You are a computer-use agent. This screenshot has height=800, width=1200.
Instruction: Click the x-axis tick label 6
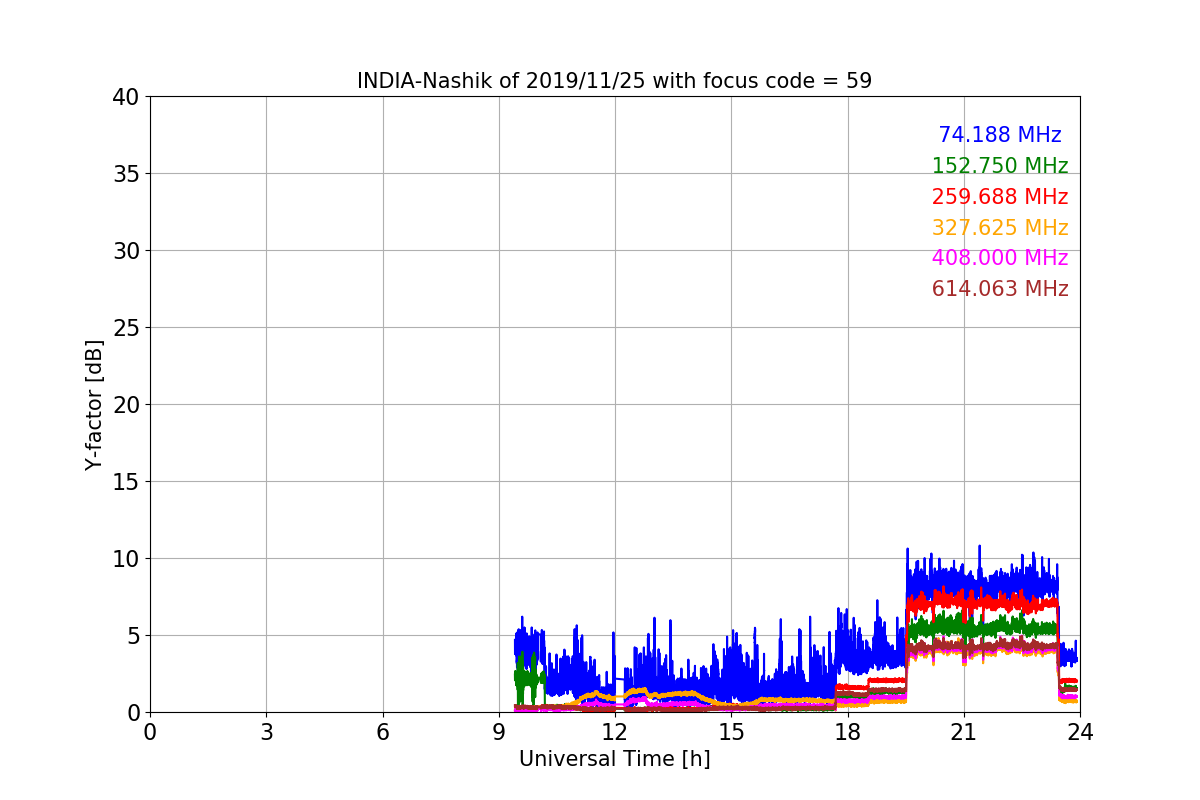[382, 732]
